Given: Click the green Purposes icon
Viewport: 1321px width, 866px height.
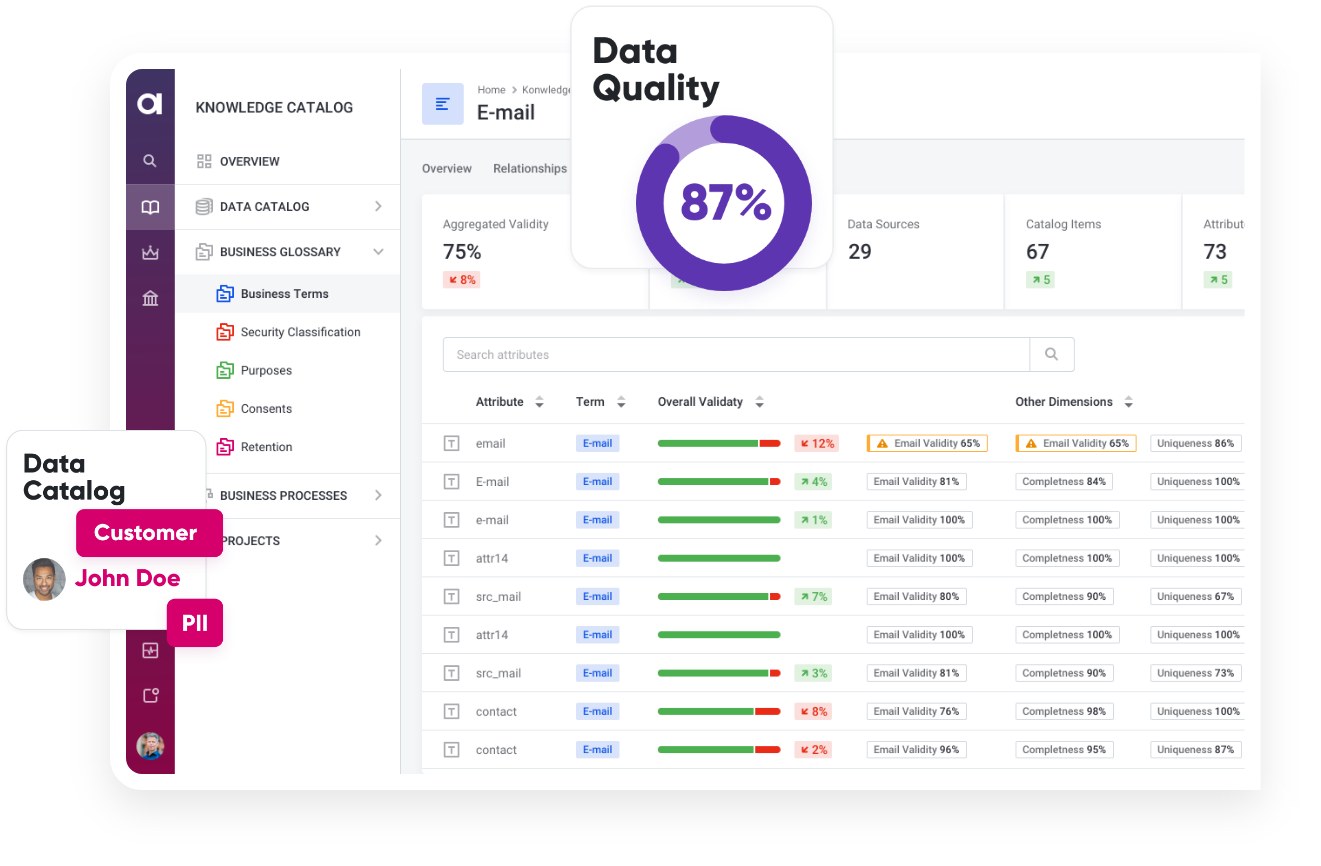Looking at the screenshot, I should [225, 370].
